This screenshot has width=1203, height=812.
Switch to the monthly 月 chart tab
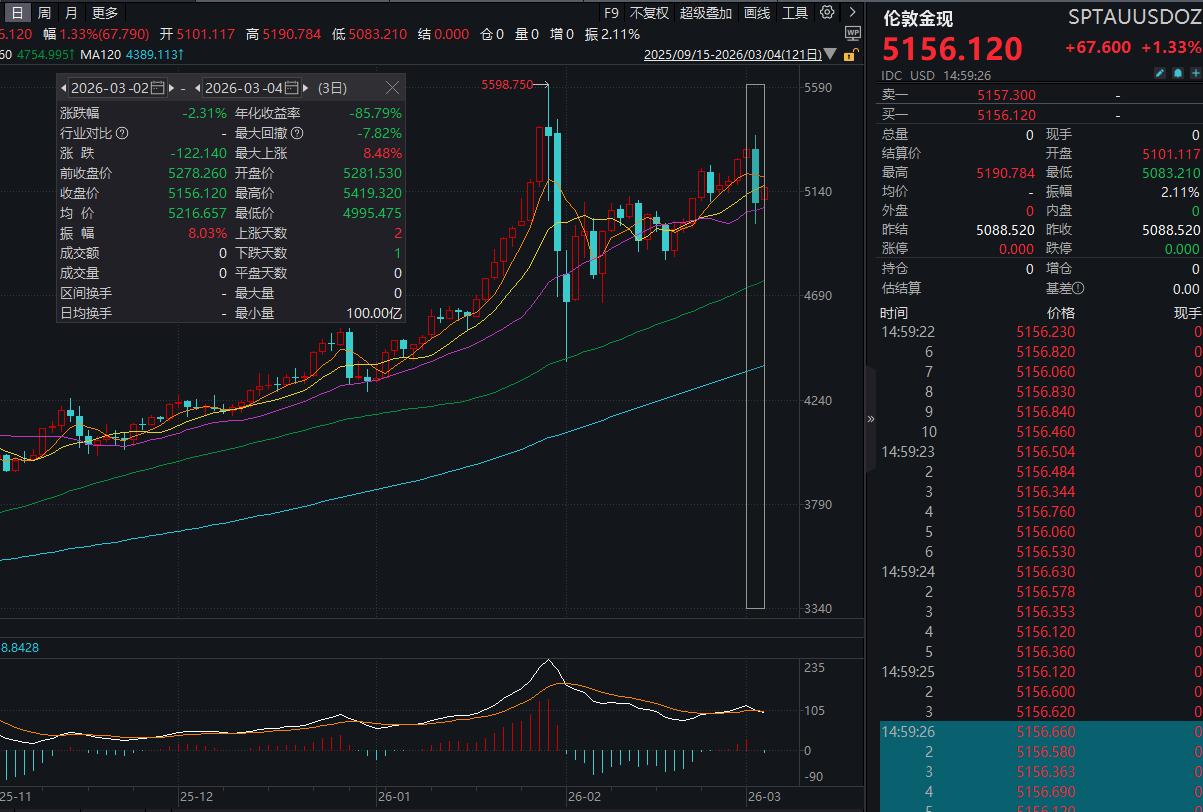pos(70,13)
